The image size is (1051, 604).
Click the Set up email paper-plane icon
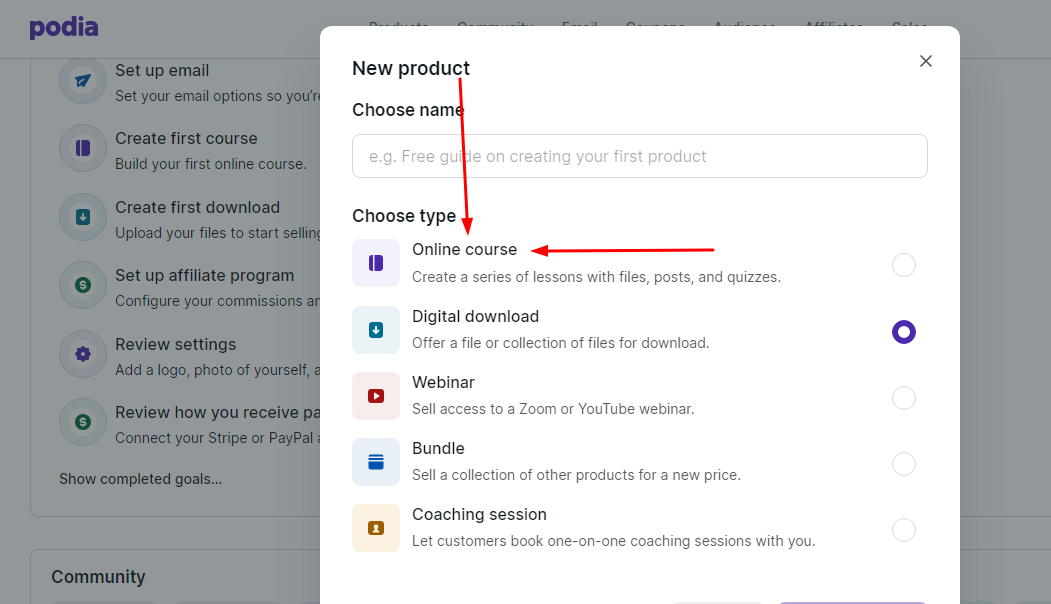click(82, 80)
